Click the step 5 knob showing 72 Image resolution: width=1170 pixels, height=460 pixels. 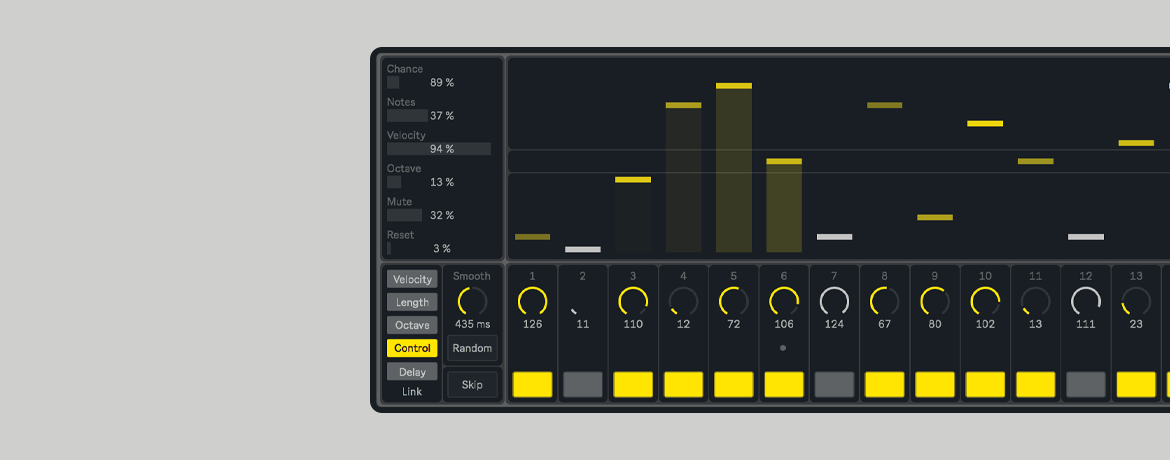pyautogui.click(x=733, y=301)
